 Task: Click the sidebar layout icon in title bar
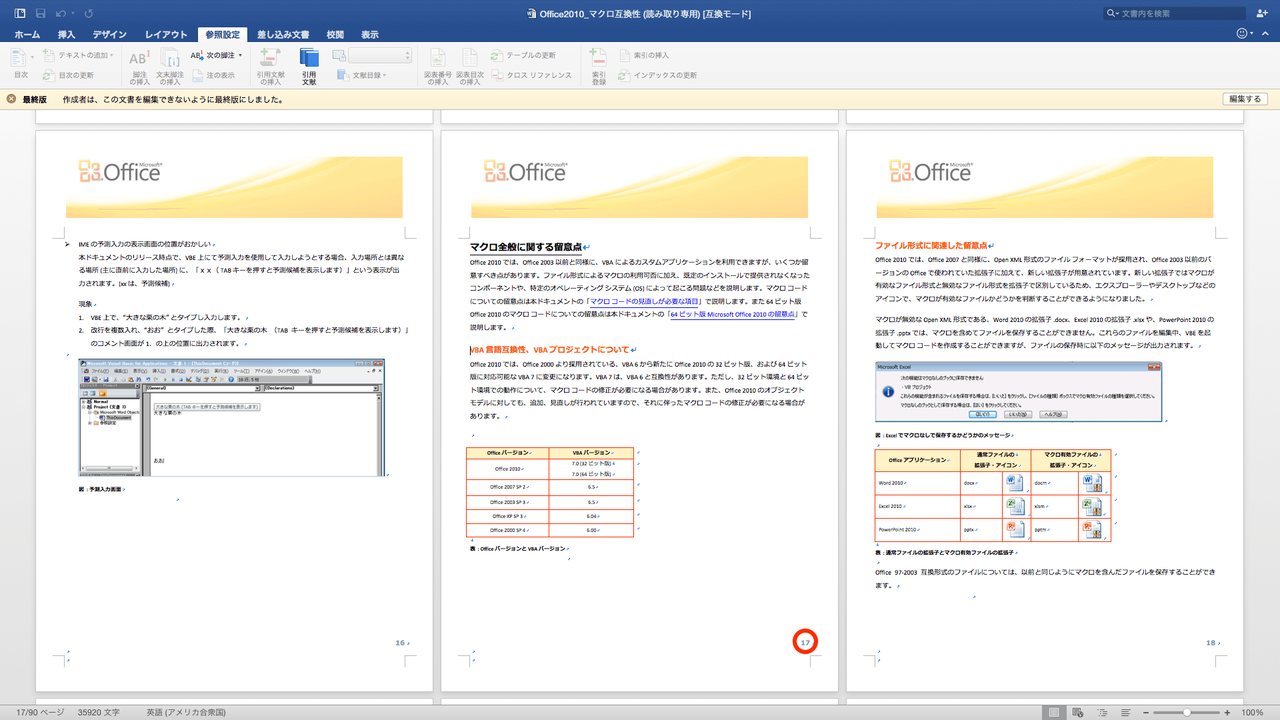(x=19, y=14)
